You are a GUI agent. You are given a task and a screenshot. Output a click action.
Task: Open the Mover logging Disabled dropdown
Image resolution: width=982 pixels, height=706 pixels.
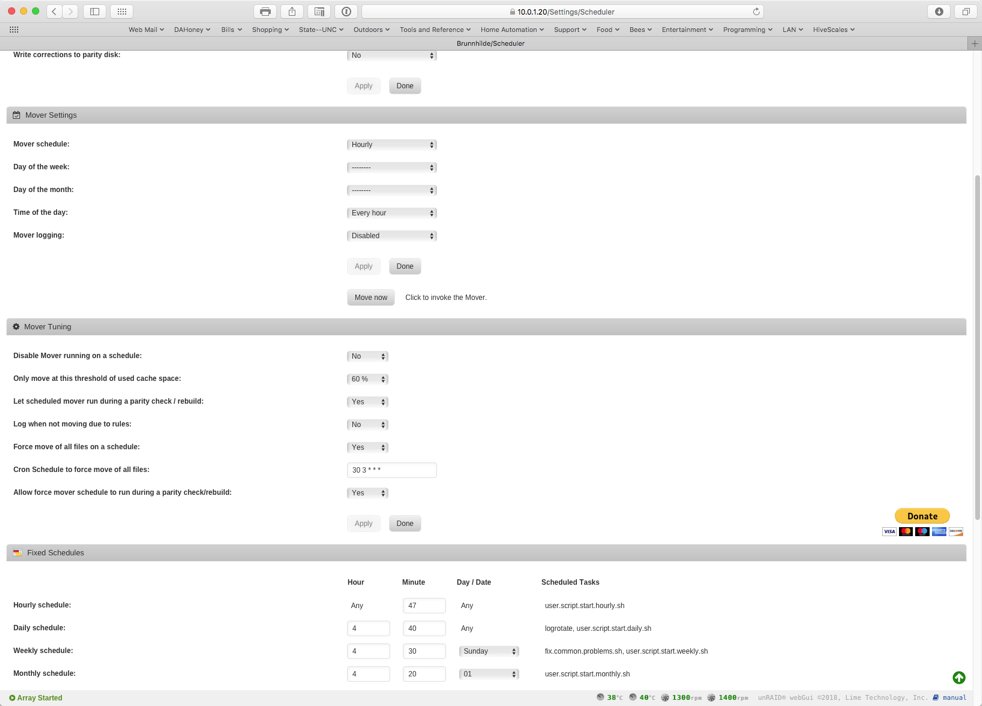coord(392,236)
